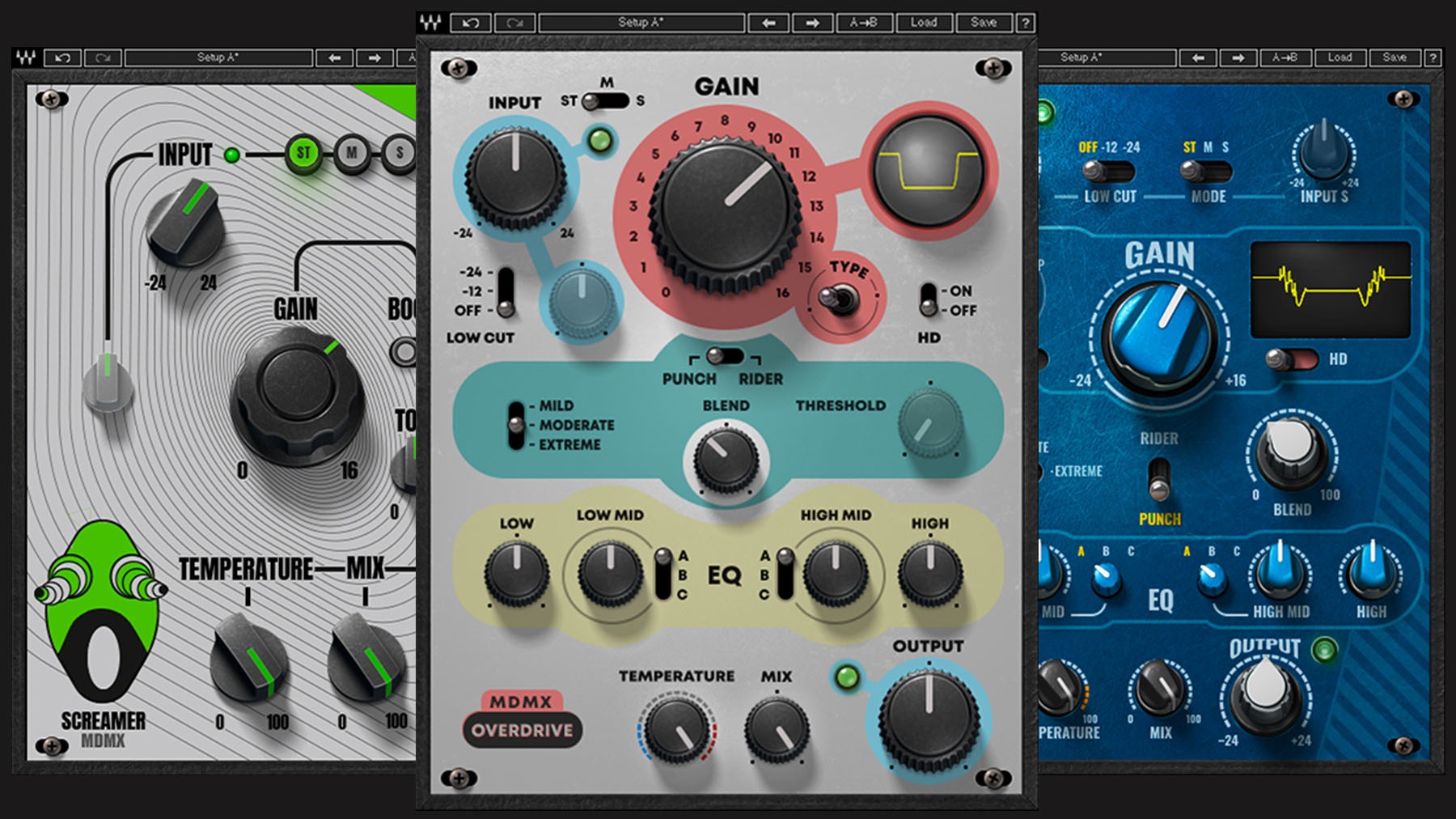
Task: Click the Waves logo in Overdrive toolbar
Action: point(431,23)
